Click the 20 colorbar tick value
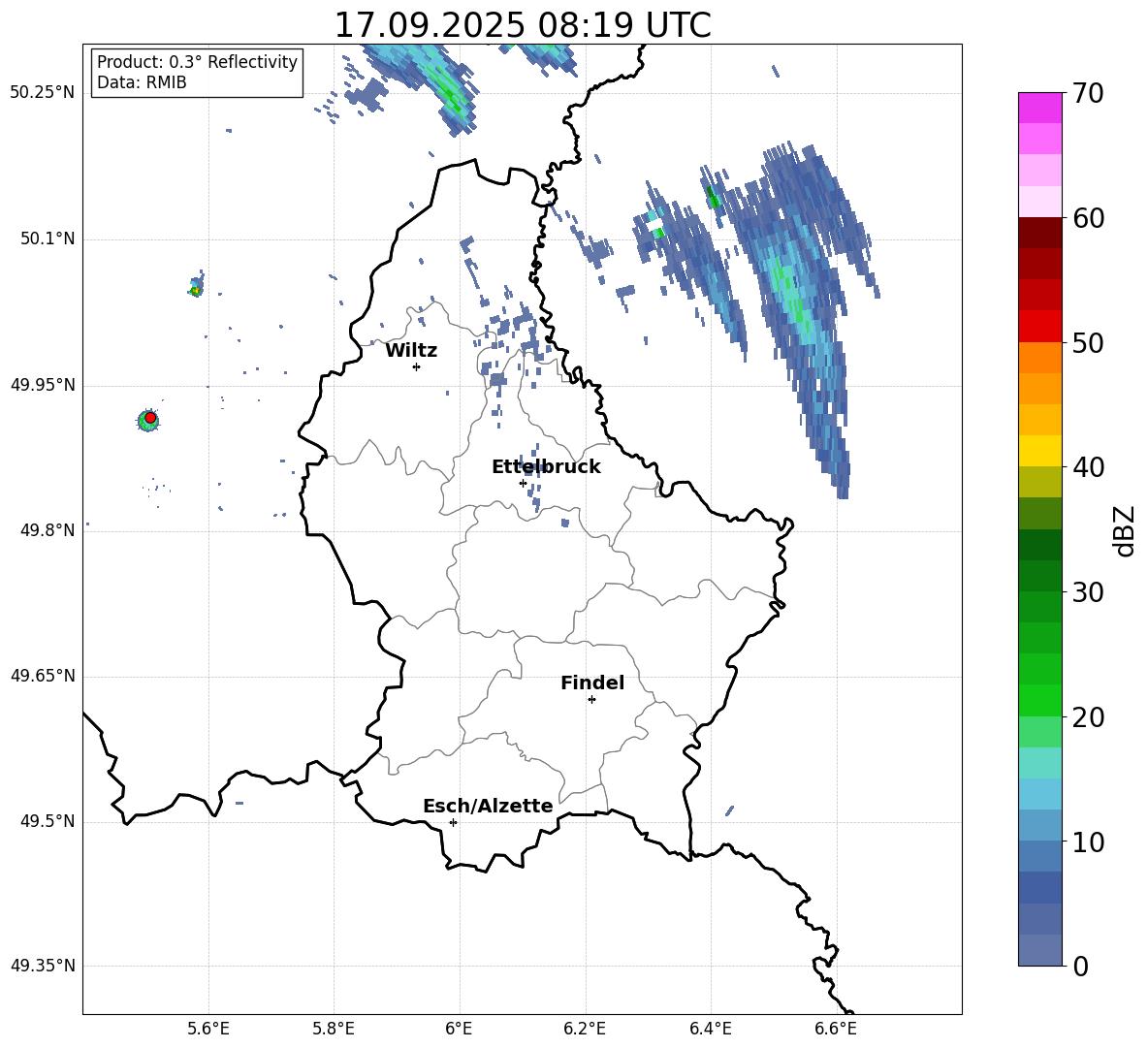Viewport: 1148px width, 1048px height. (1088, 717)
